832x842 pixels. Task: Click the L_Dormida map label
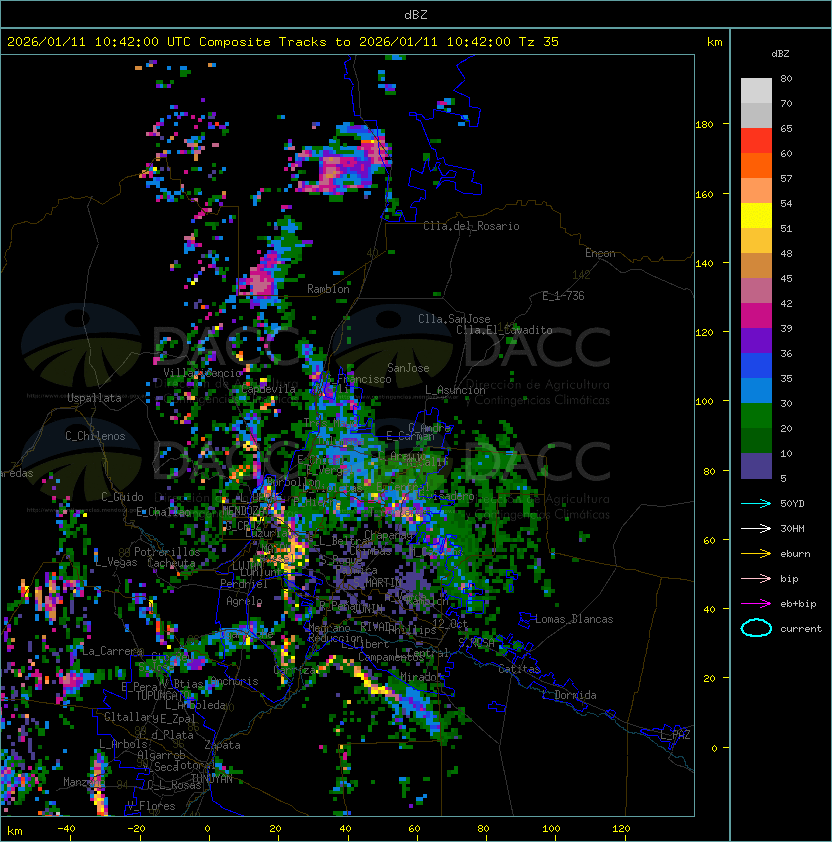coord(569,695)
